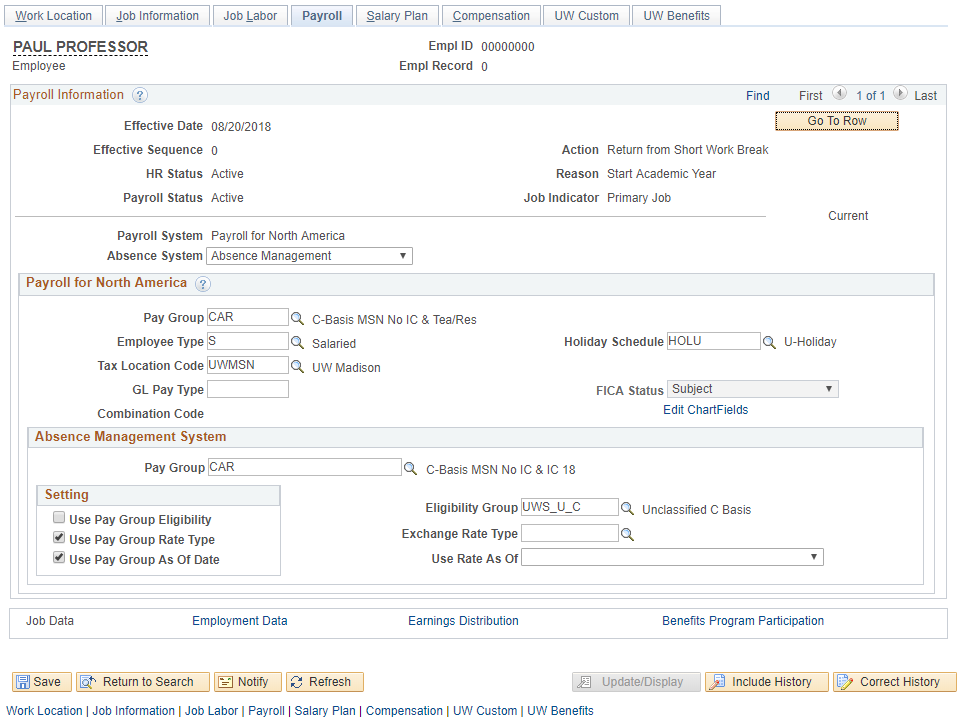Click the Tax Location Code field

[248, 365]
